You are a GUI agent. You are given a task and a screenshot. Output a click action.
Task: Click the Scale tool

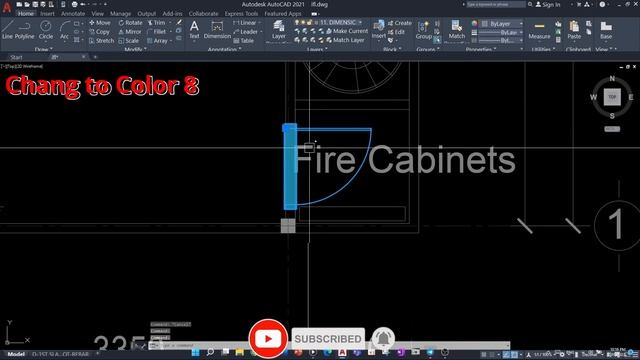pyautogui.click(x=129, y=41)
